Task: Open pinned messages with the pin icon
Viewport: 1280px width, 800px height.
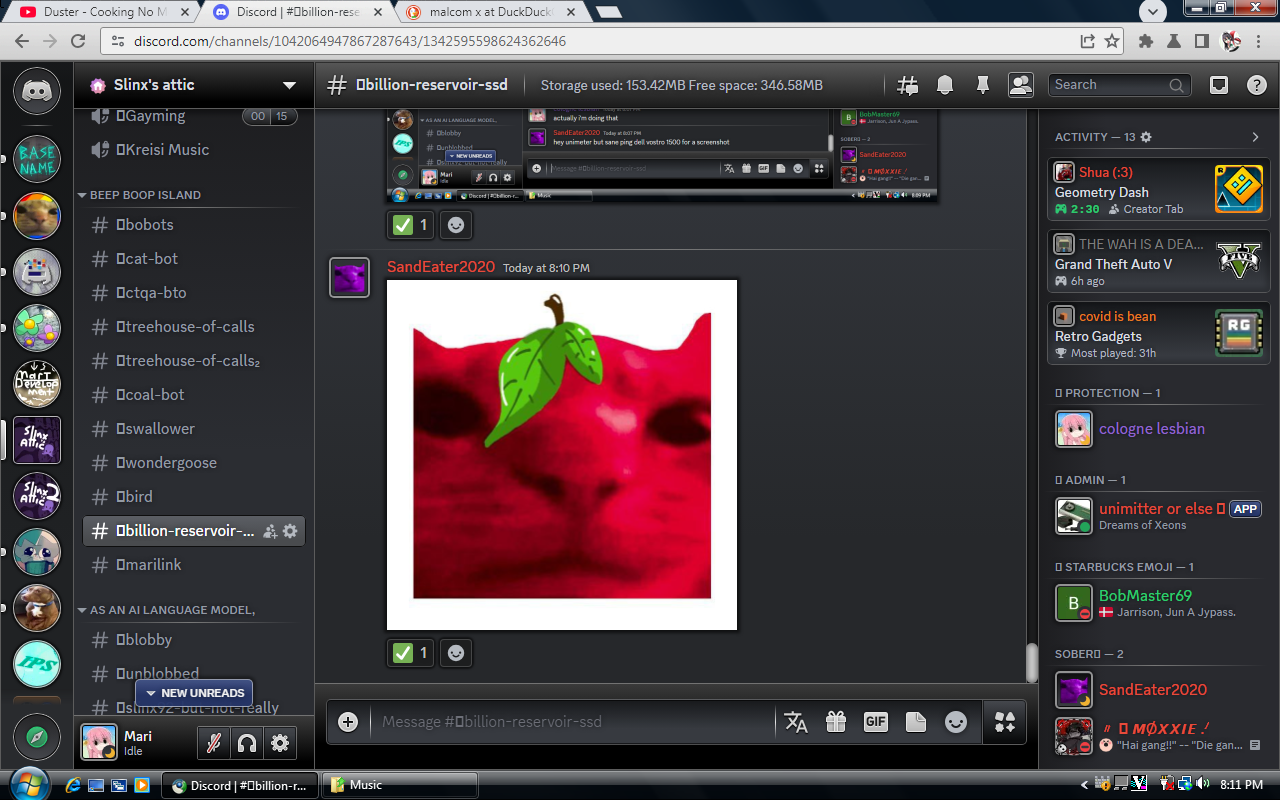Action: [x=982, y=85]
